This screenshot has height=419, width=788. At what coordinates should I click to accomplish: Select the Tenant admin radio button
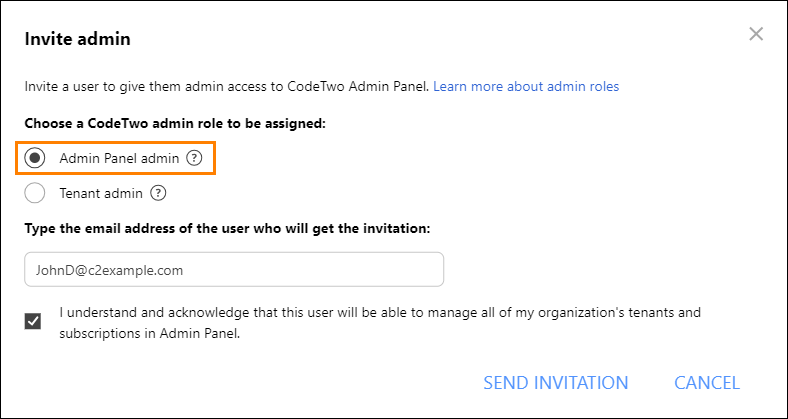tap(35, 193)
